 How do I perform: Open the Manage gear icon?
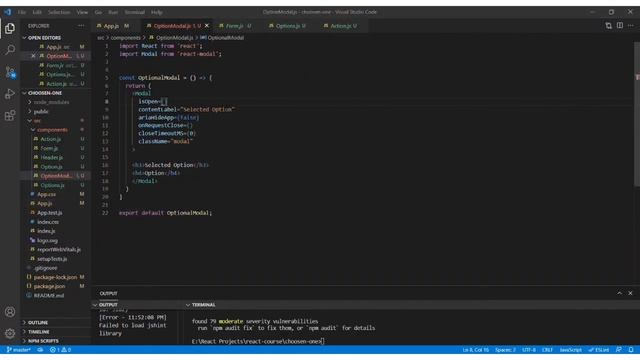(10, 333)
